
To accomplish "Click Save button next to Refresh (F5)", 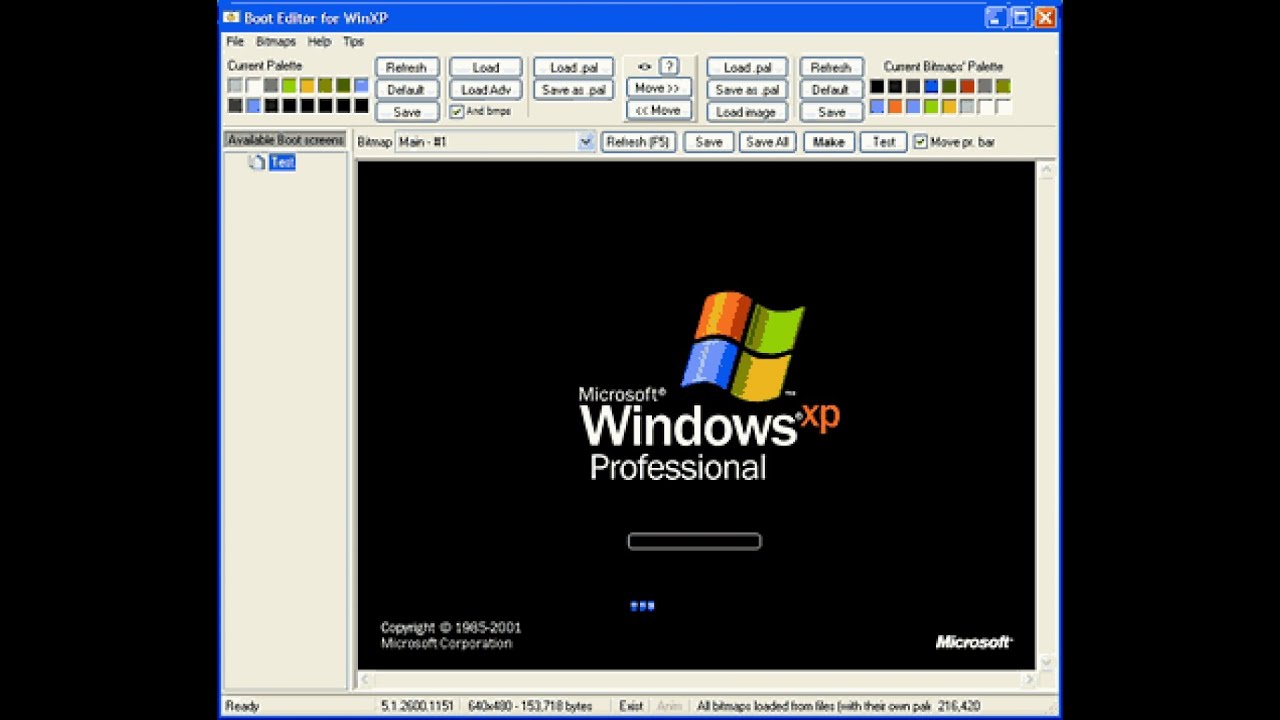I will coord(709,142).
